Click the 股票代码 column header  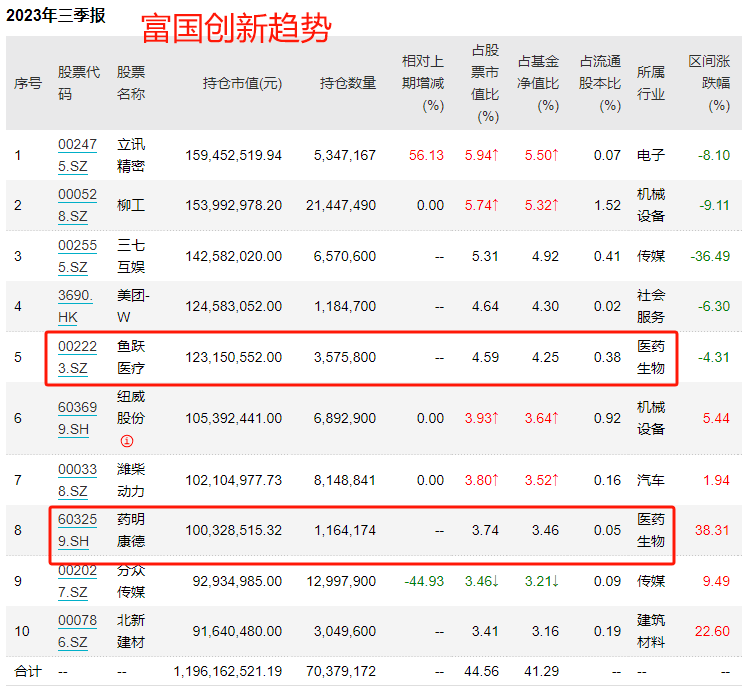coord(79,83)
